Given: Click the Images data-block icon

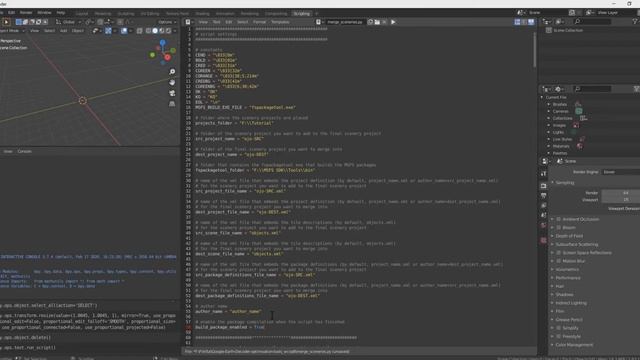Looking at the screenshot, I should [576, 125].
